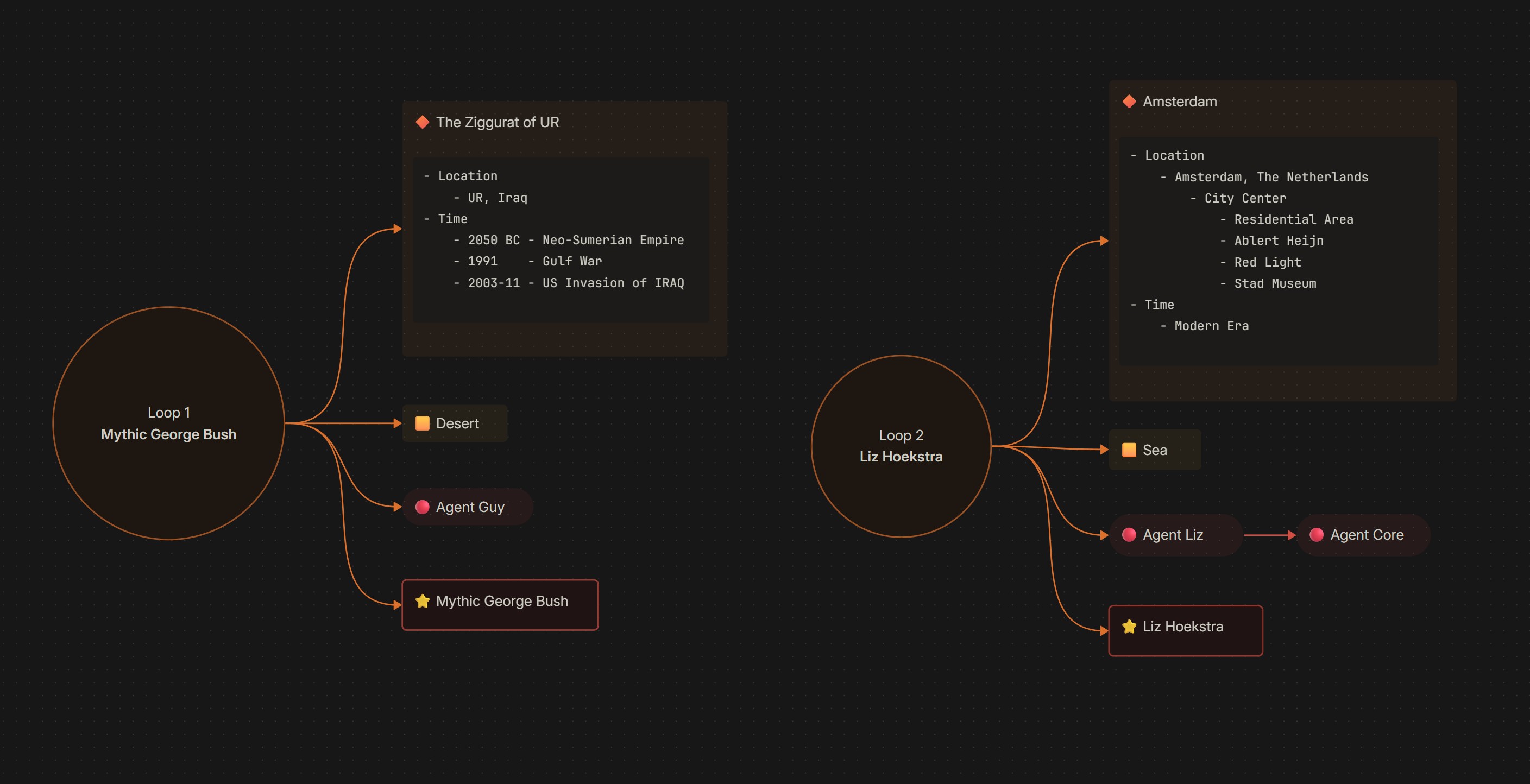Click the Desert node label
The height and width of the screenshot is (784, 1530).
pyautogui.click(x=457, y=423)
